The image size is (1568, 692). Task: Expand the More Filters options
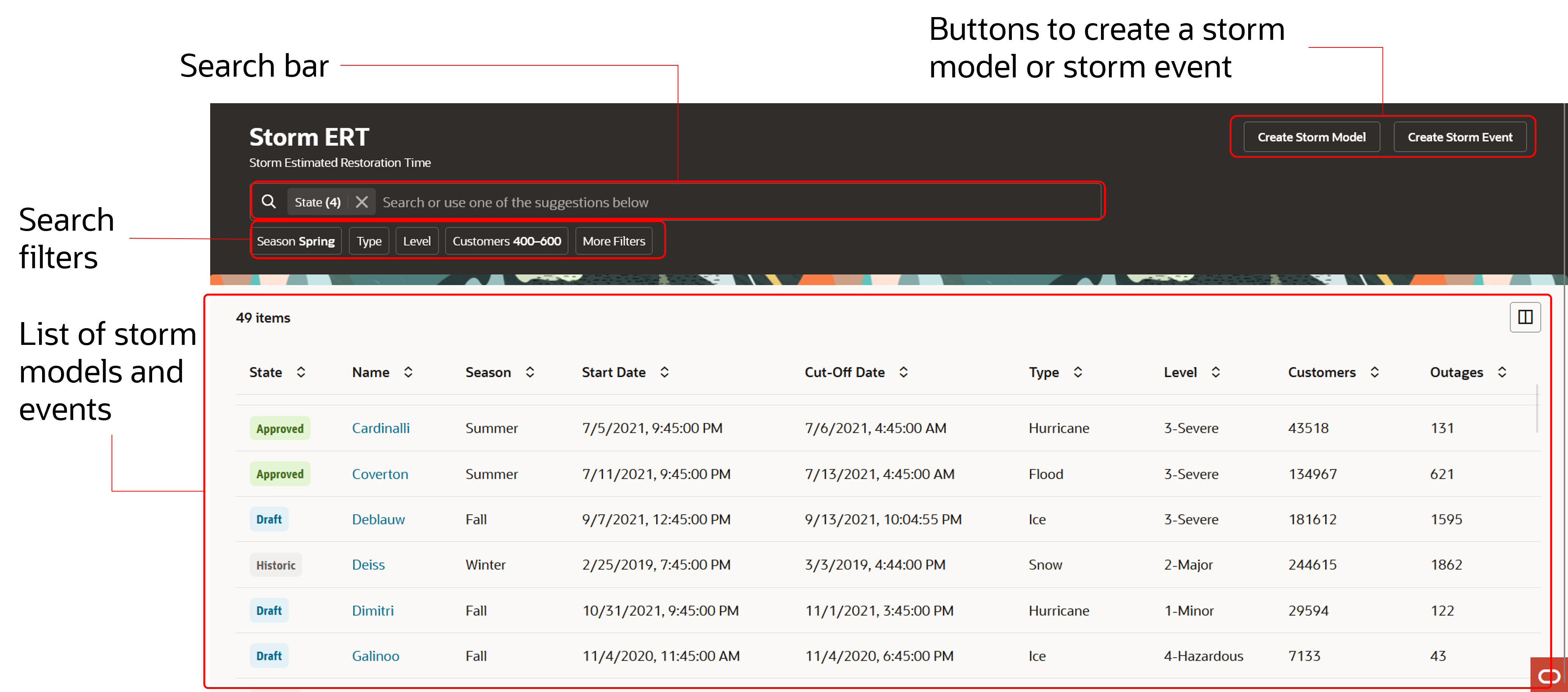pos(613,241)
